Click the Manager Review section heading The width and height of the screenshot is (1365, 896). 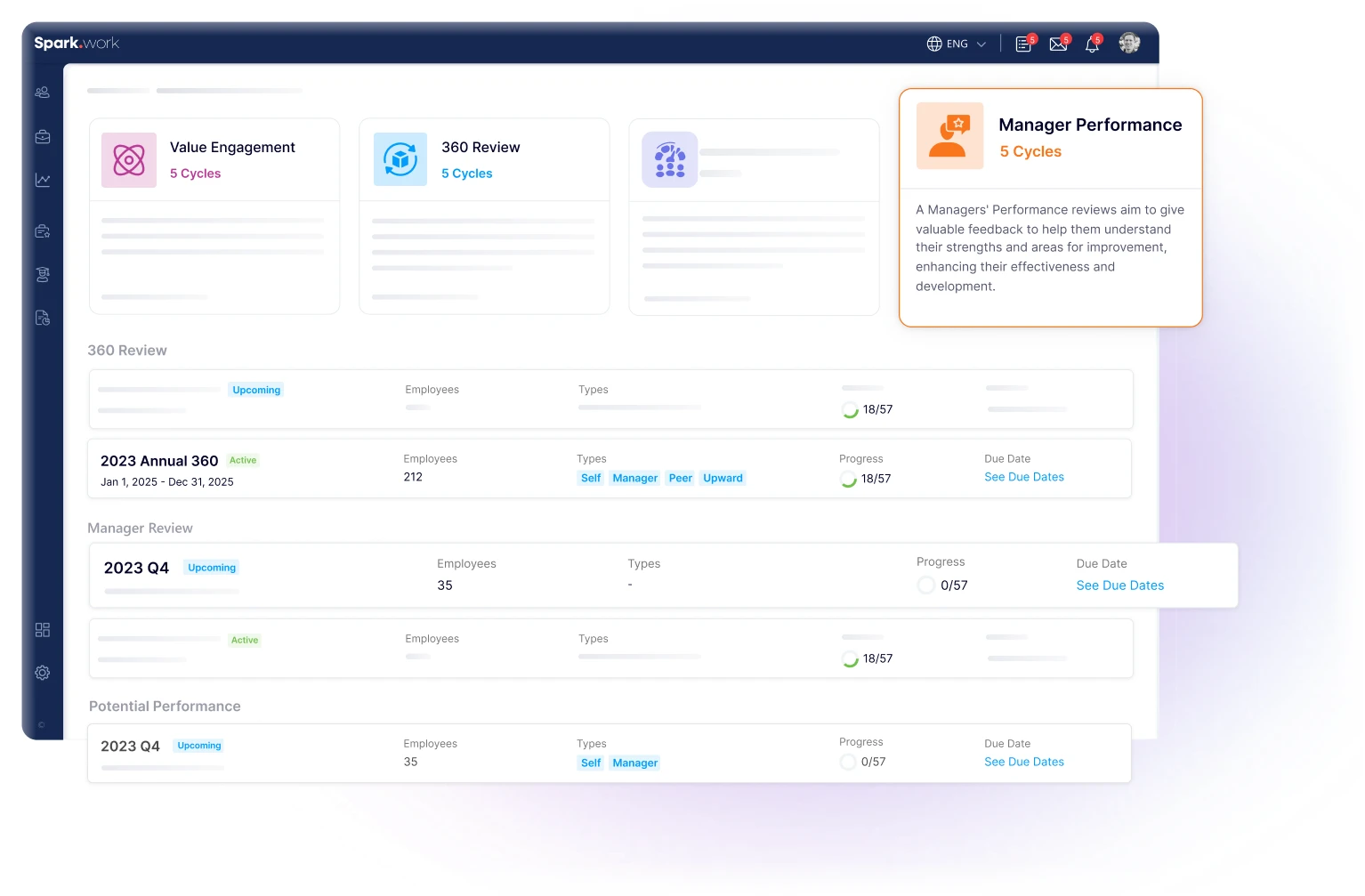(140, 529)
